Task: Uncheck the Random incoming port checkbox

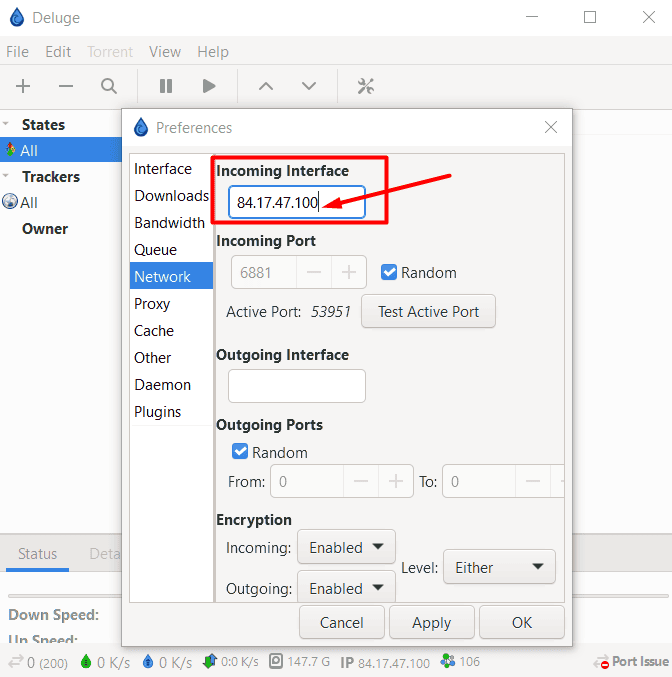Action: [390, 272]
